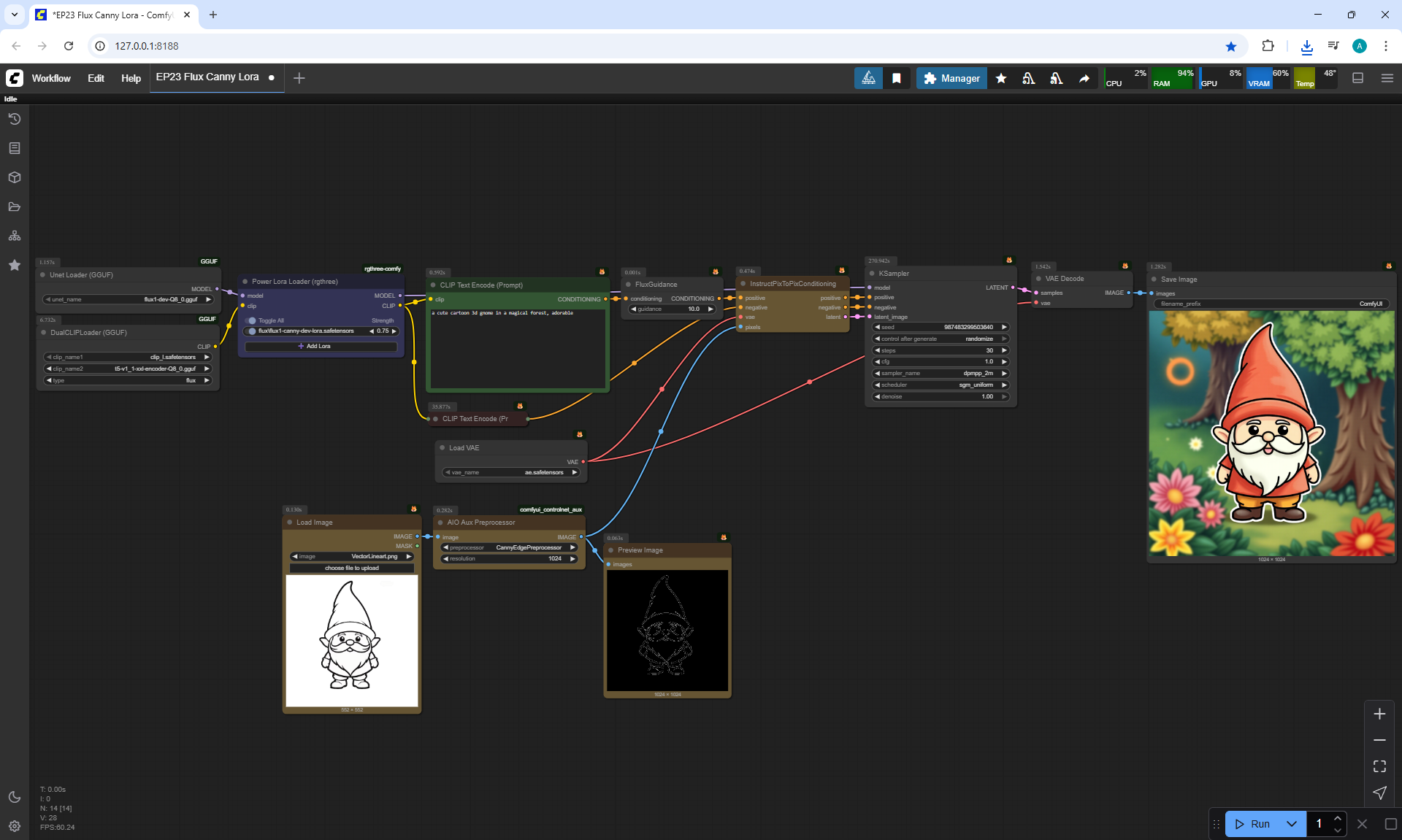Toggle the flux1-canny-dev-lora switch
The width and height of the screenshot is (1402, 840).
tap(251, 331)
